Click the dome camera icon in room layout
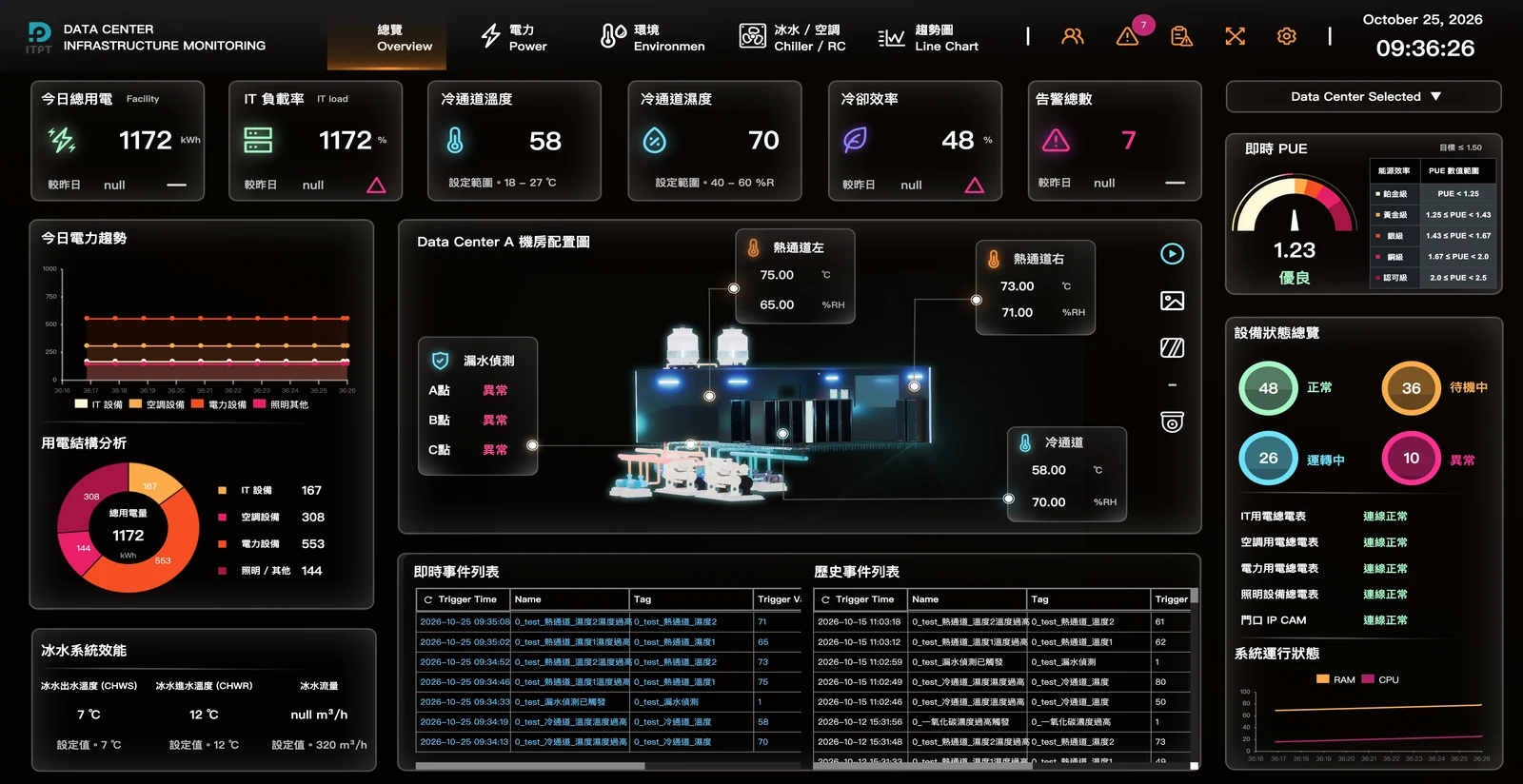Image resolution: width=1523 pixels, height=784 pixels. tap(1172, 421)
